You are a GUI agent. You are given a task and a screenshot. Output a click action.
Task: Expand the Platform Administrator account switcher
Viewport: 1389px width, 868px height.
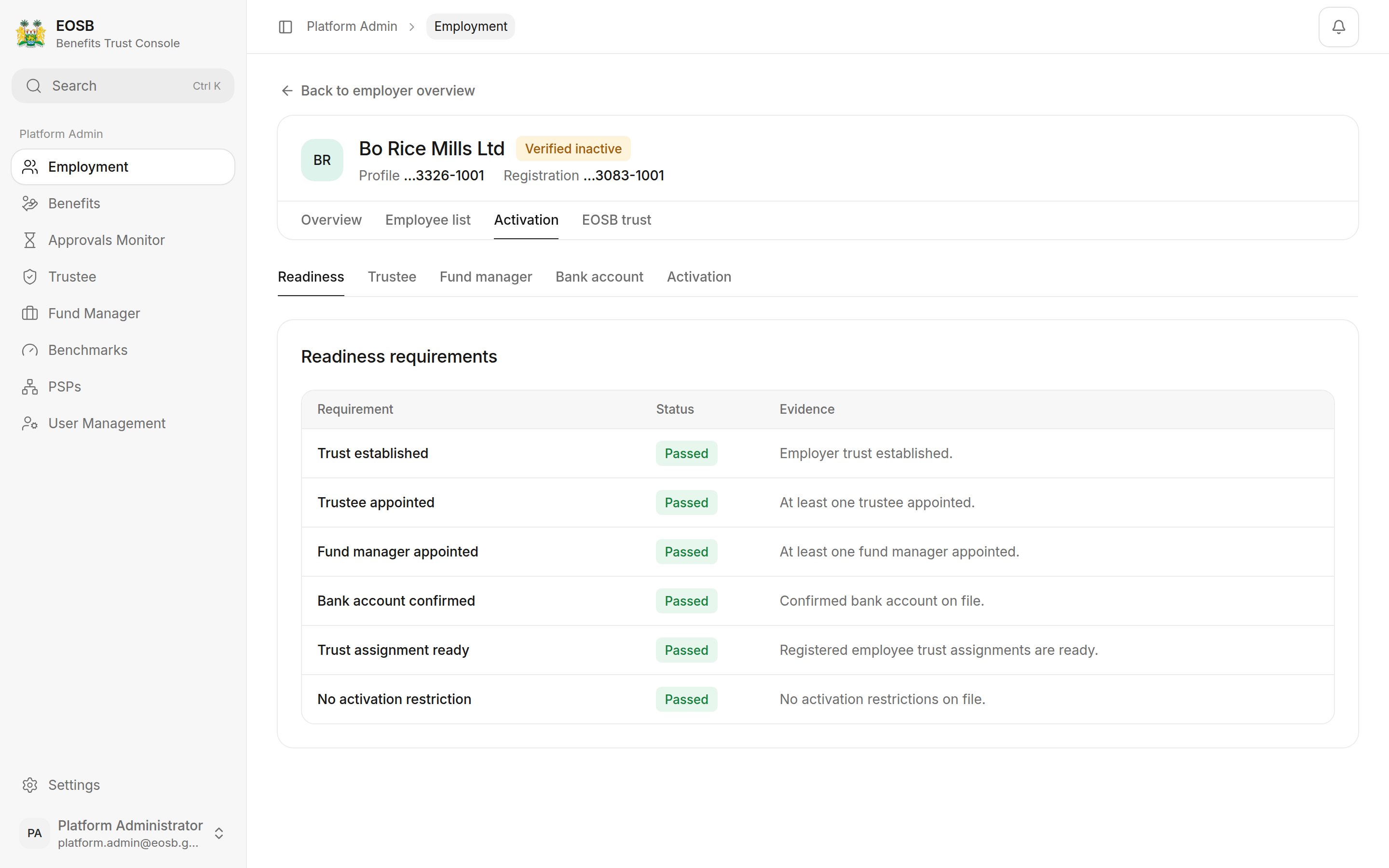tap(218, 833)
